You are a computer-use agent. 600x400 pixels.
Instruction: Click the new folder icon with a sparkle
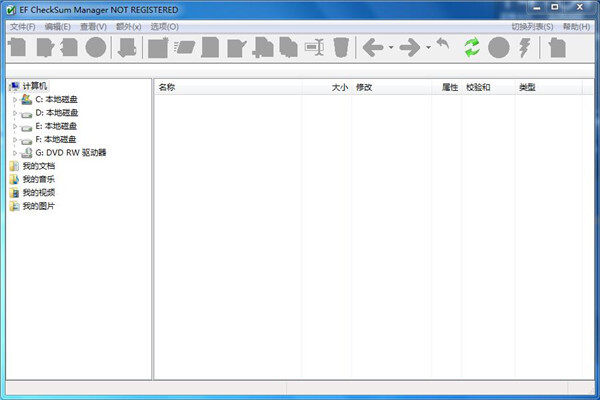pyautogui.click(x=158, y=47)
